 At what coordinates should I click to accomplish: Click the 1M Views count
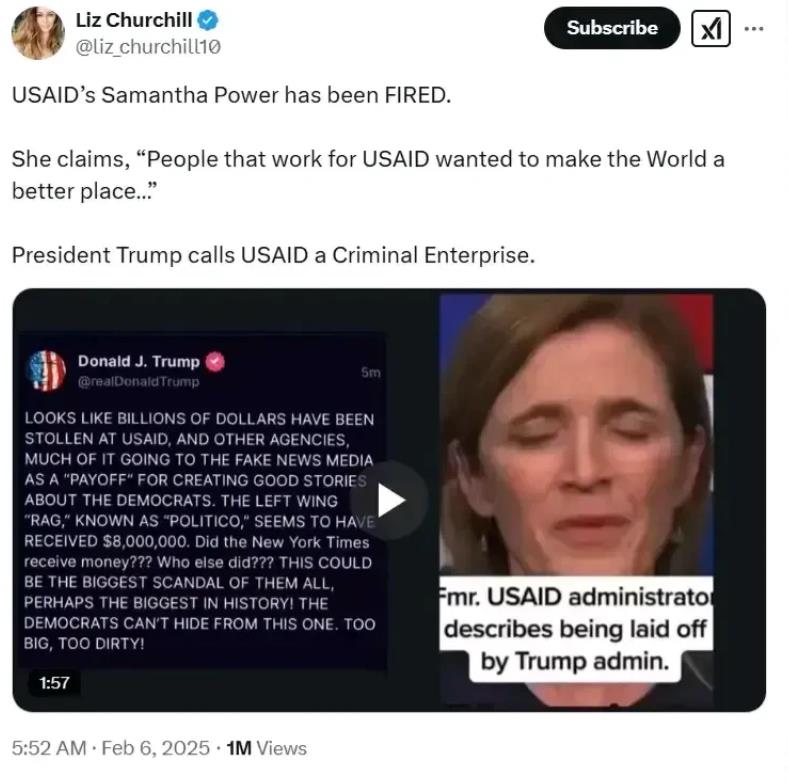[266, 748]
